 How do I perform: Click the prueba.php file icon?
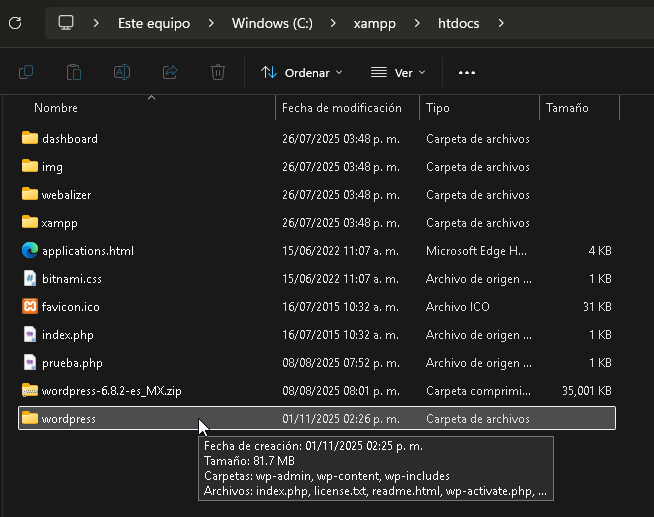tap(30, 362)
